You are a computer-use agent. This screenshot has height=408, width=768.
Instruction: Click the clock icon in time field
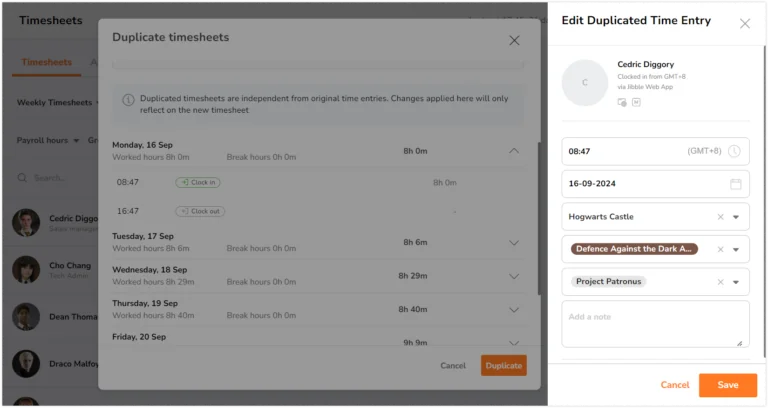click(734, 151)
